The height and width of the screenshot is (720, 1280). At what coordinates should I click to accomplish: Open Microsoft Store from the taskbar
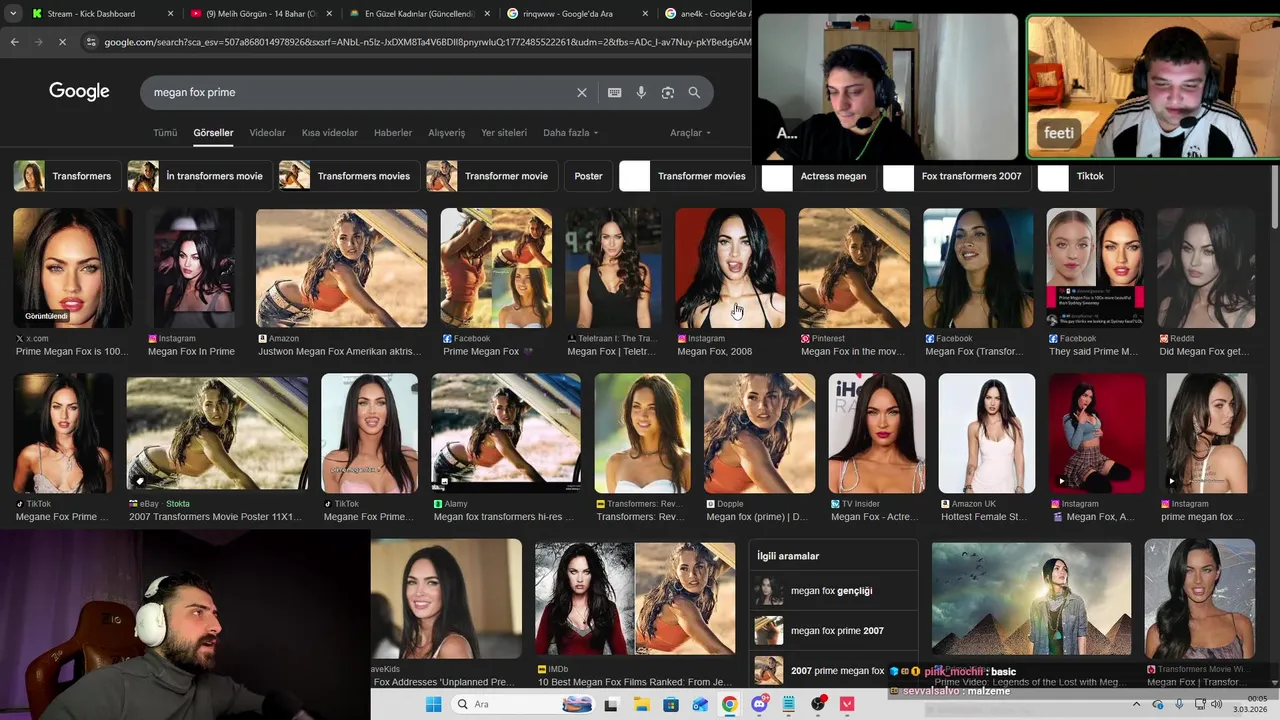pos(670,704)
